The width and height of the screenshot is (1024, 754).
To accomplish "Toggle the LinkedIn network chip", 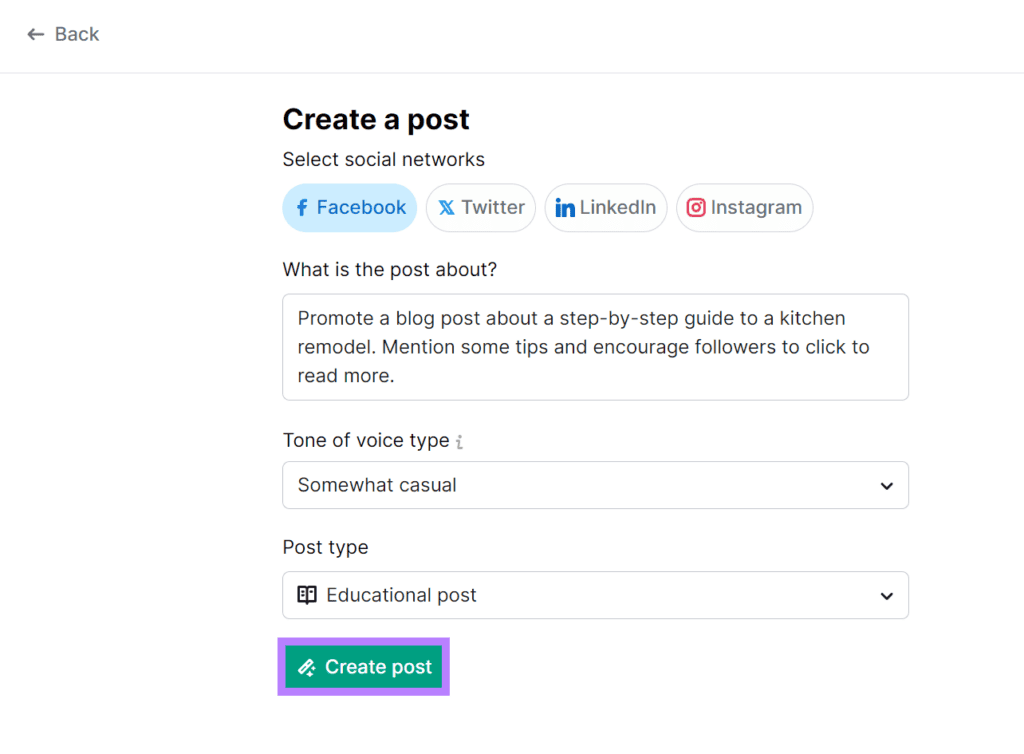I will [606, 208].
